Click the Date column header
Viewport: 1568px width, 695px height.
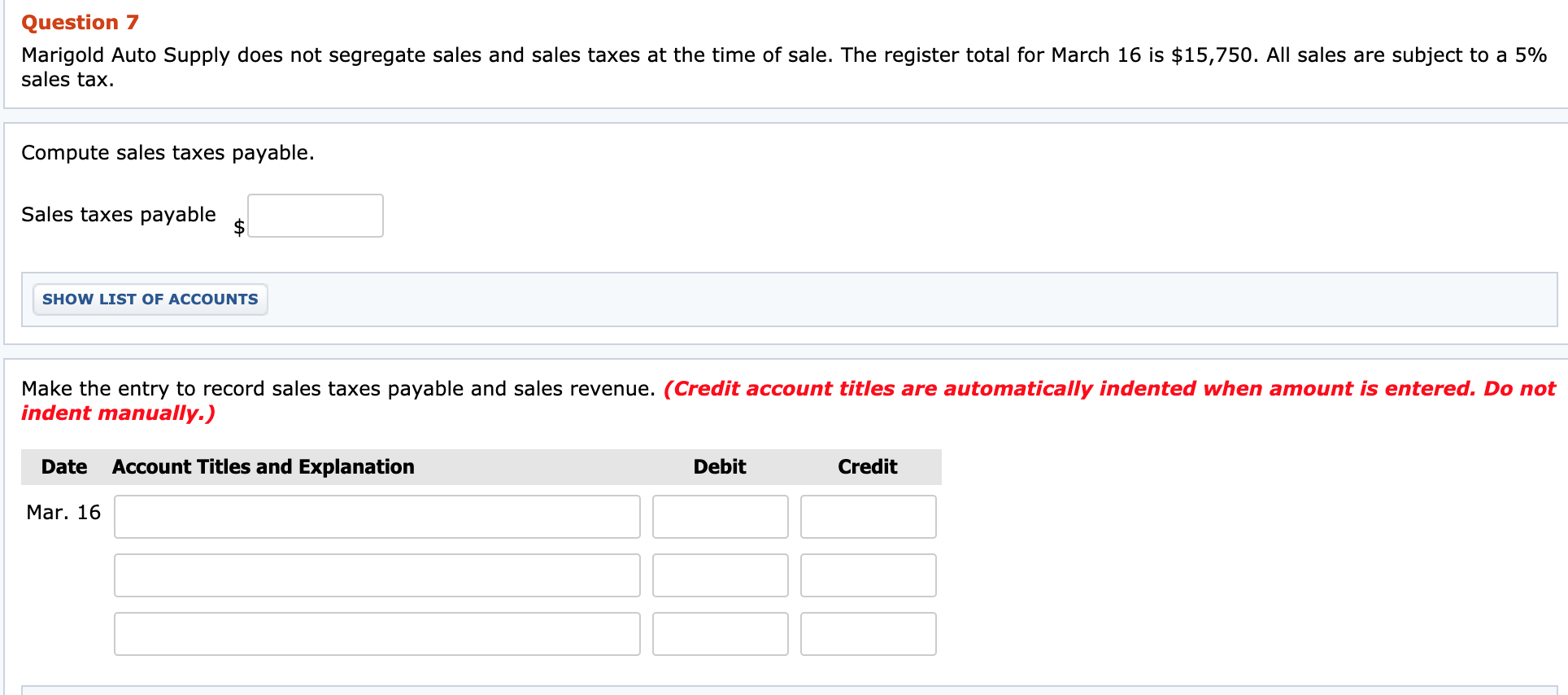point(64,466)
